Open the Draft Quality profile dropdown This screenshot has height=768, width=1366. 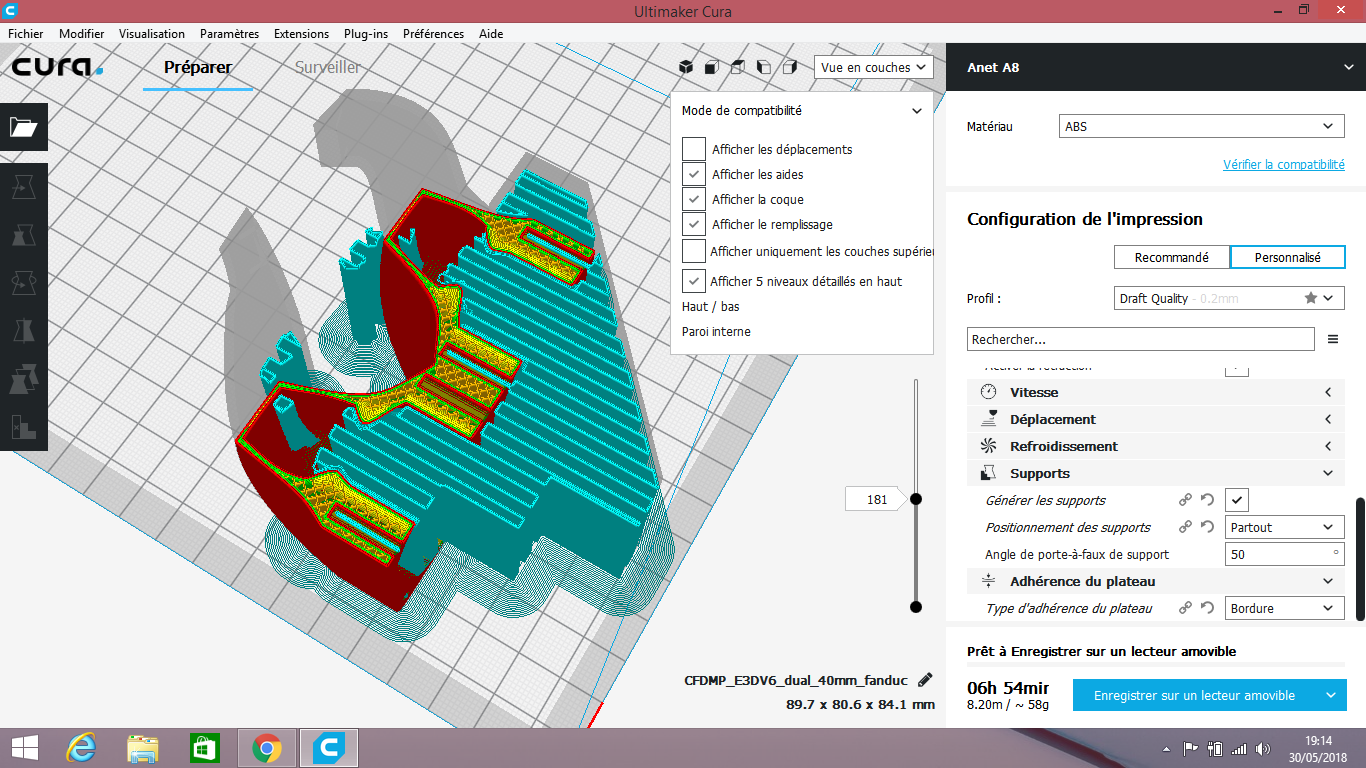coord(1230,298)
